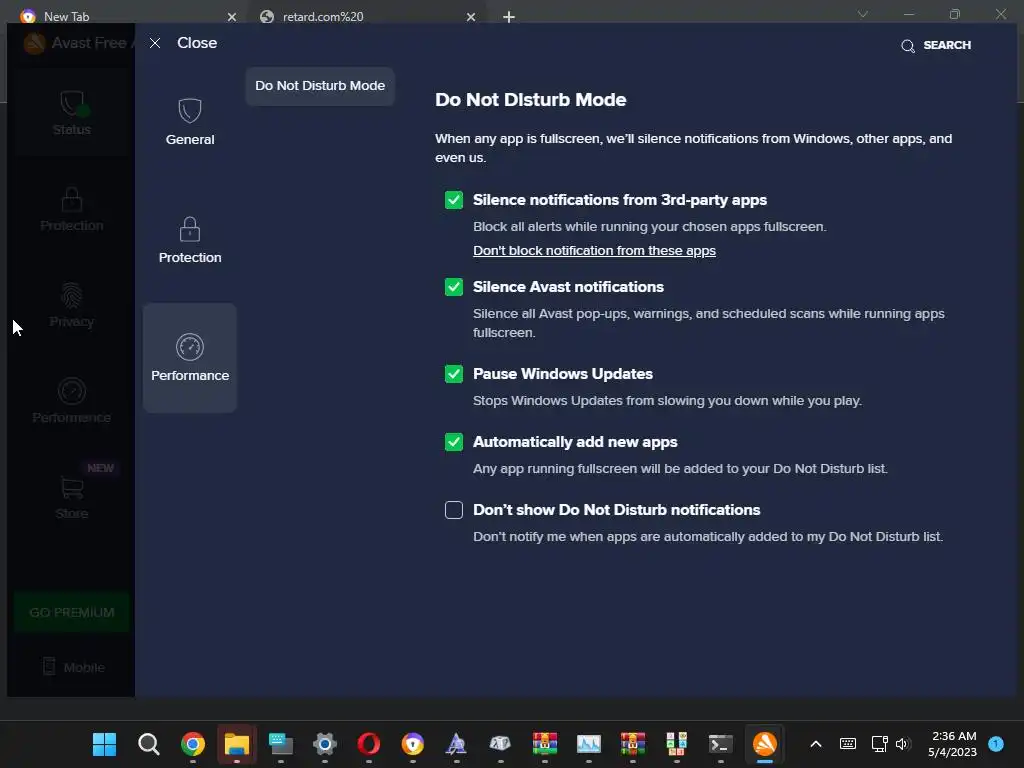Open the clock and calendar flyout
The width and height of the screenshot is (1024, 768).
(953, 744)
